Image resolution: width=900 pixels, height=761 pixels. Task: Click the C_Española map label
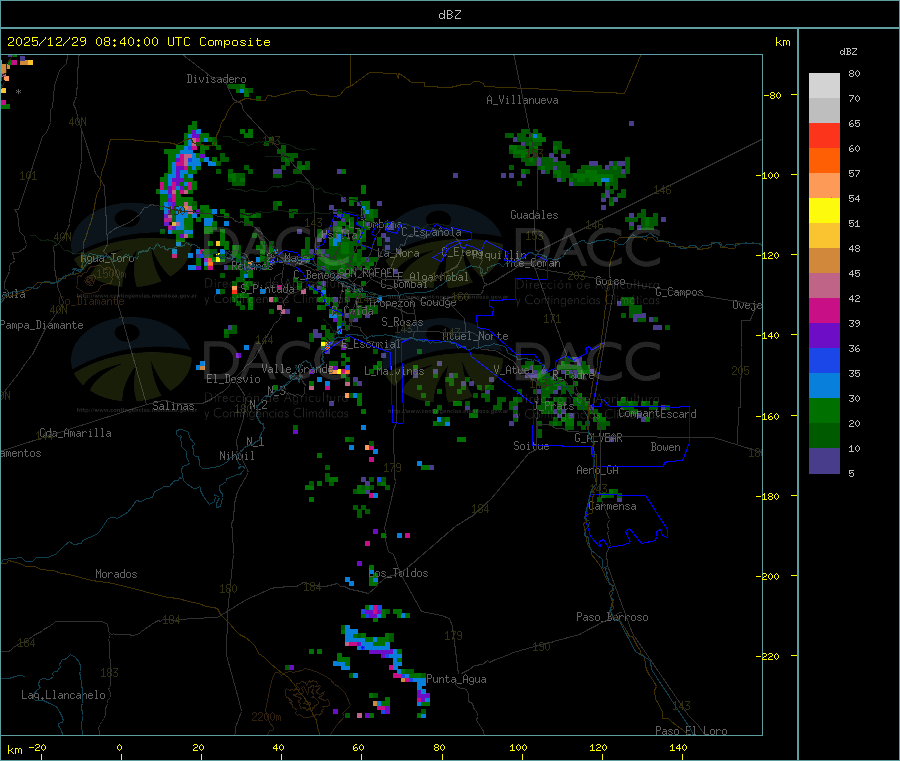[x=432, y=232]
